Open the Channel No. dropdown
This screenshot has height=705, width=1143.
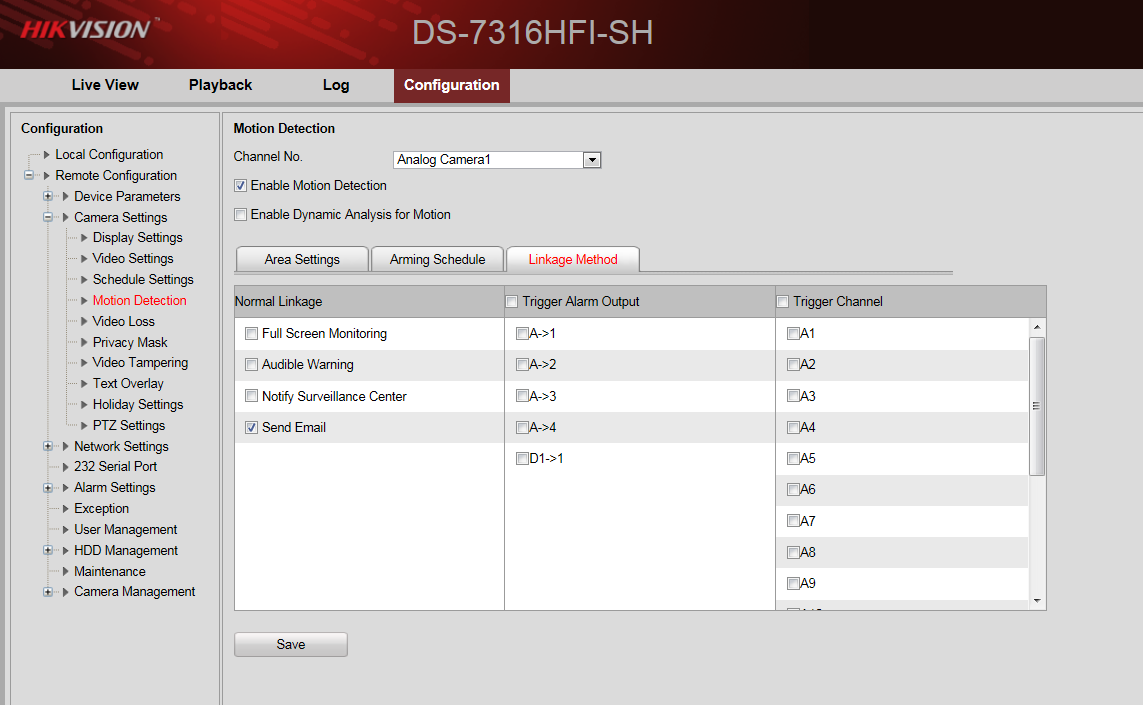click(x=497, y=160)
